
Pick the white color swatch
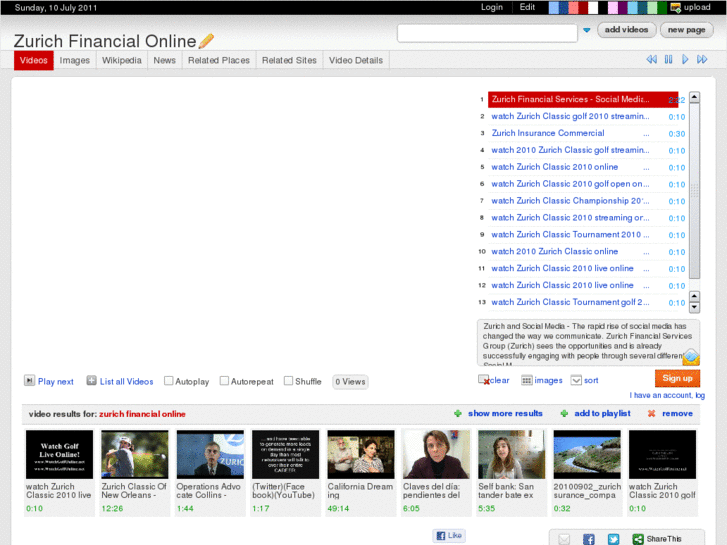tap(593, 7)
